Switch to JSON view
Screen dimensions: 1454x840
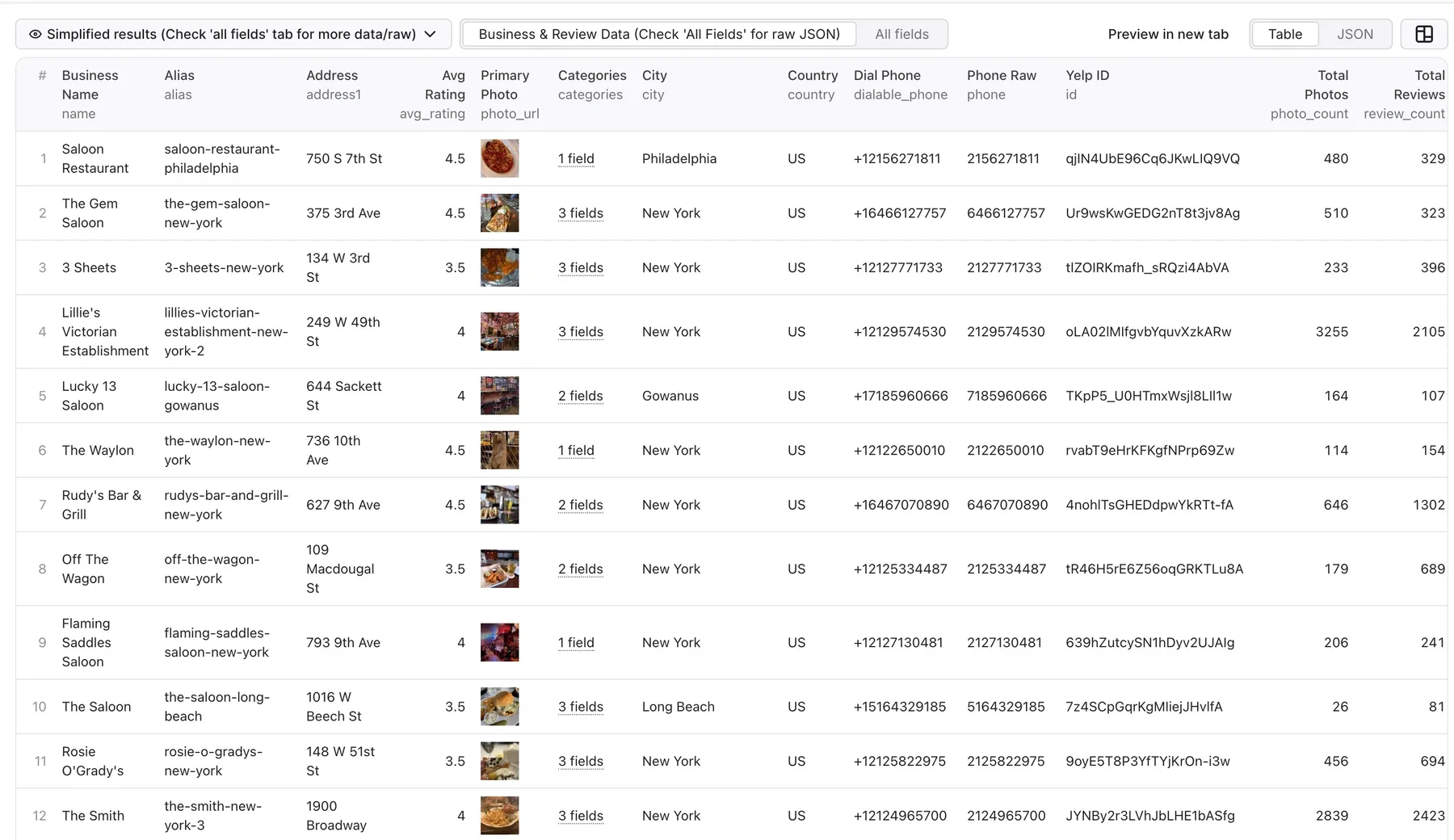1355,34
